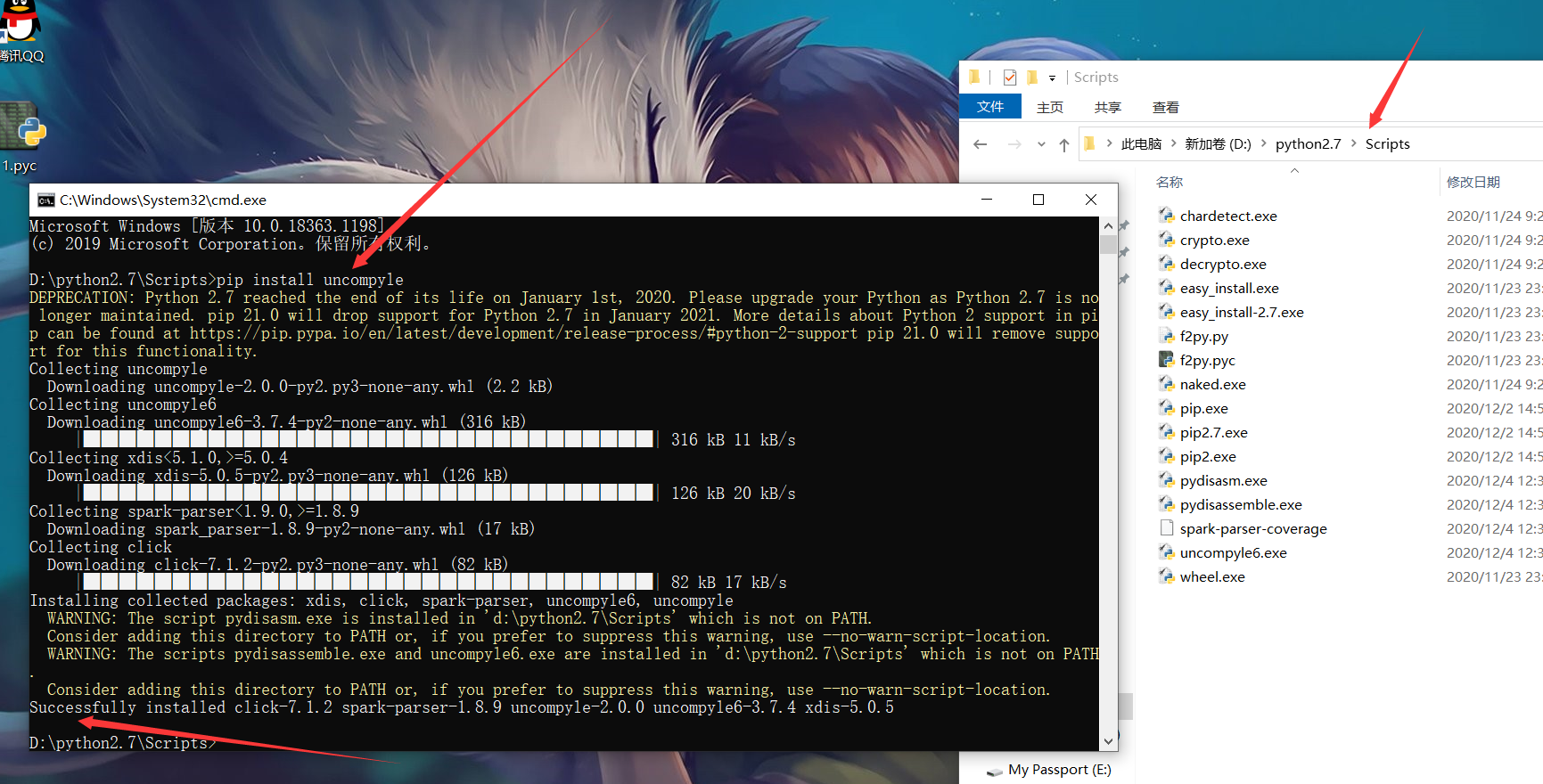Click the decrypto.exe file icon
This screenshot has height=784, width=1543.
[x=1166, y=264]
